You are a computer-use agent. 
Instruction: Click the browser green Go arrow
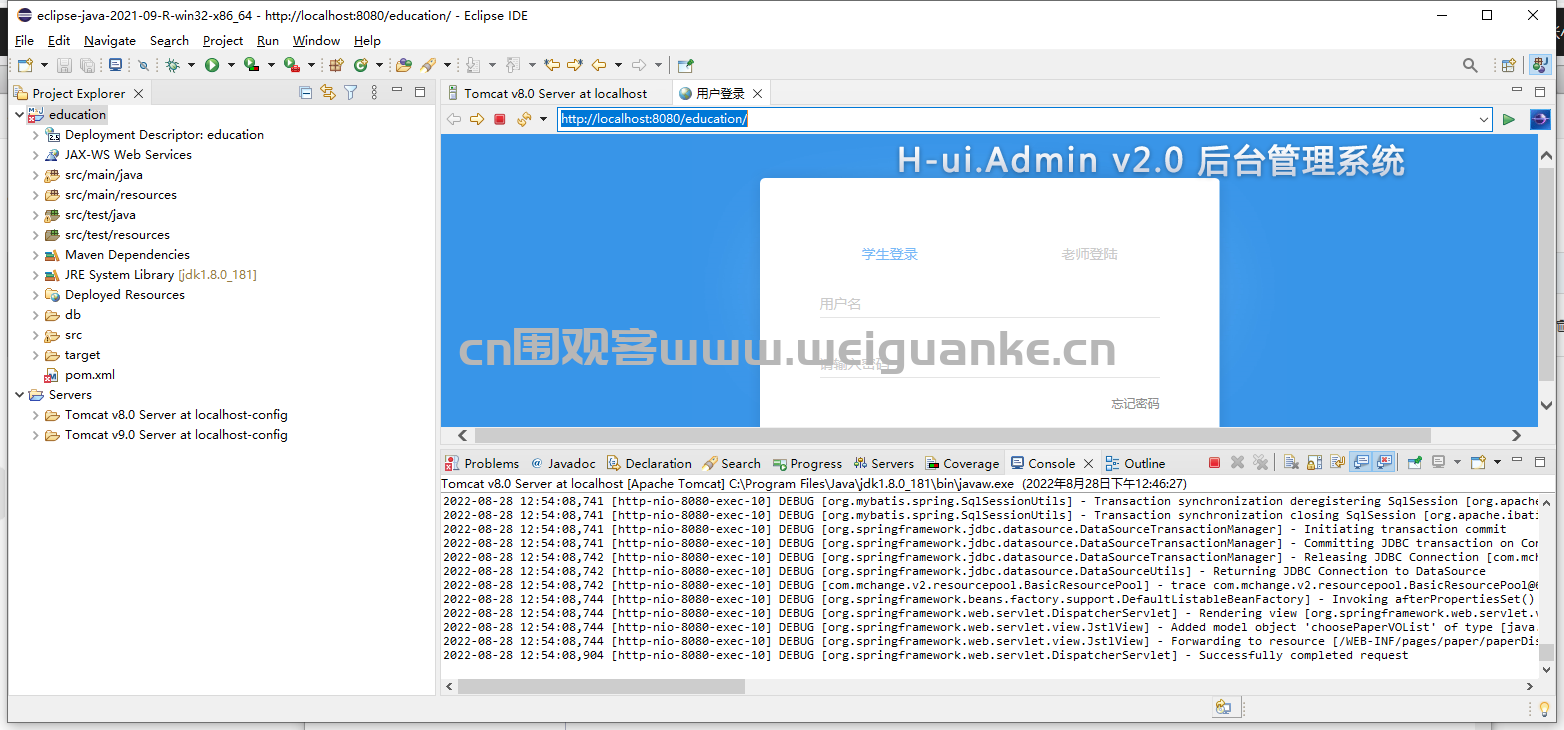(x=1509, y=119)
